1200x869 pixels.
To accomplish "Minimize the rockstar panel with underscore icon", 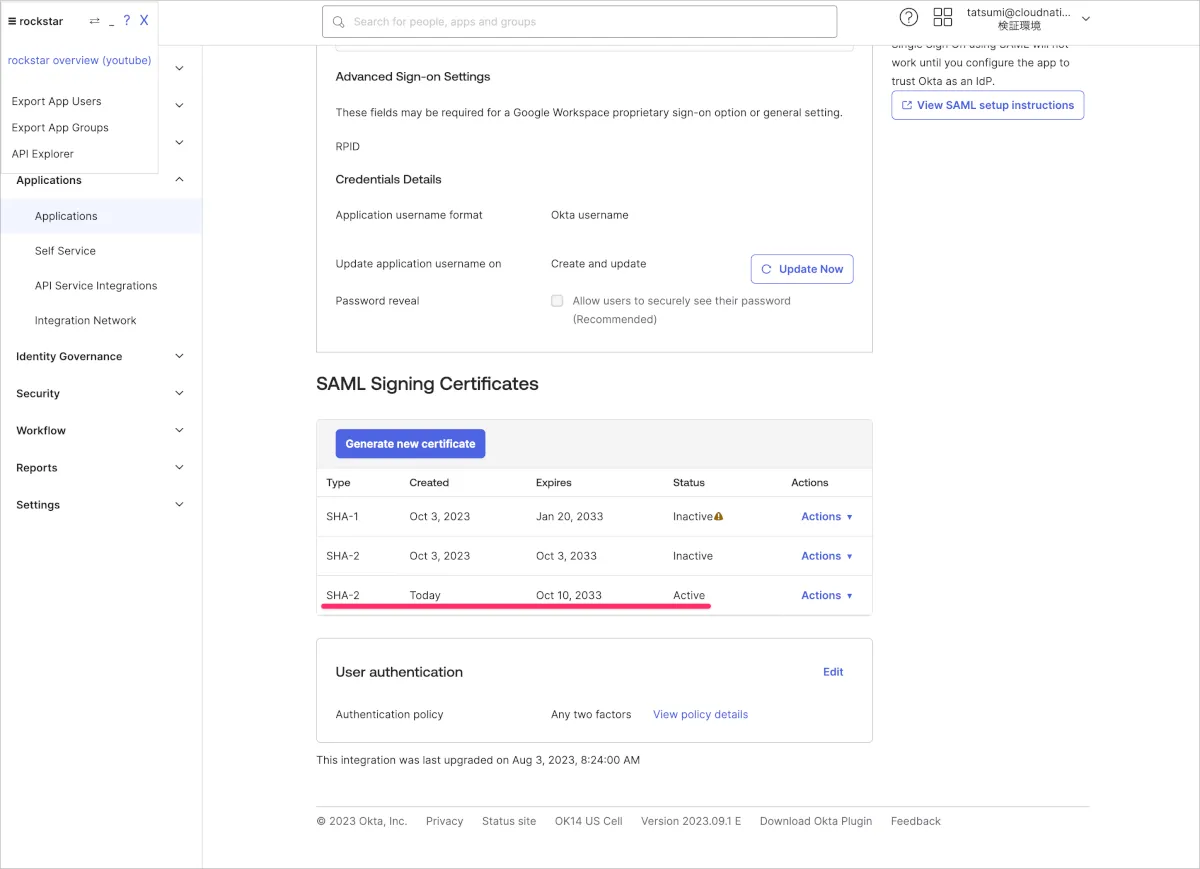I will (111, 21).
